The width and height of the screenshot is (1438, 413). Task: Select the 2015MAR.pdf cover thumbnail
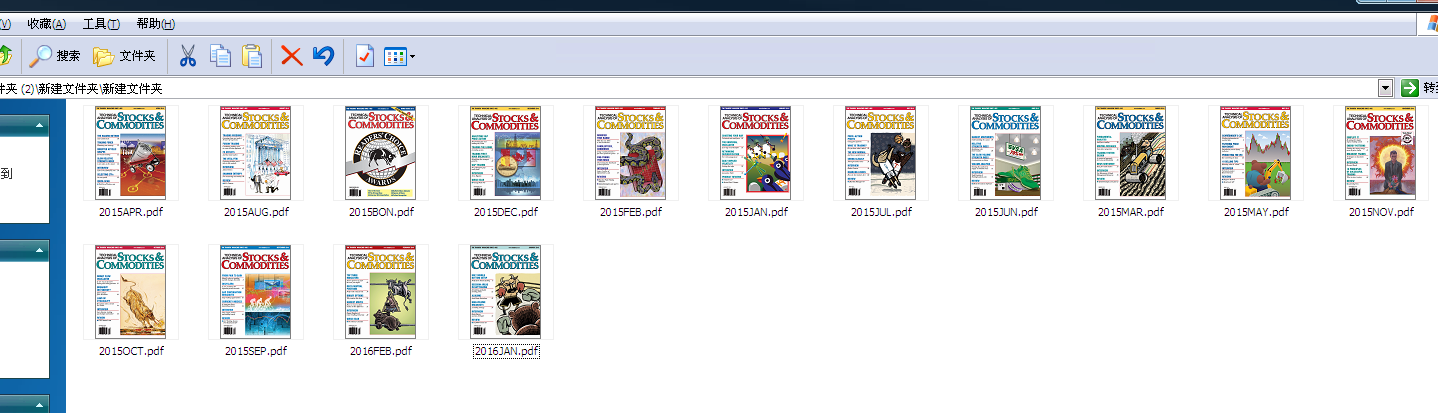pos(1131,152)
